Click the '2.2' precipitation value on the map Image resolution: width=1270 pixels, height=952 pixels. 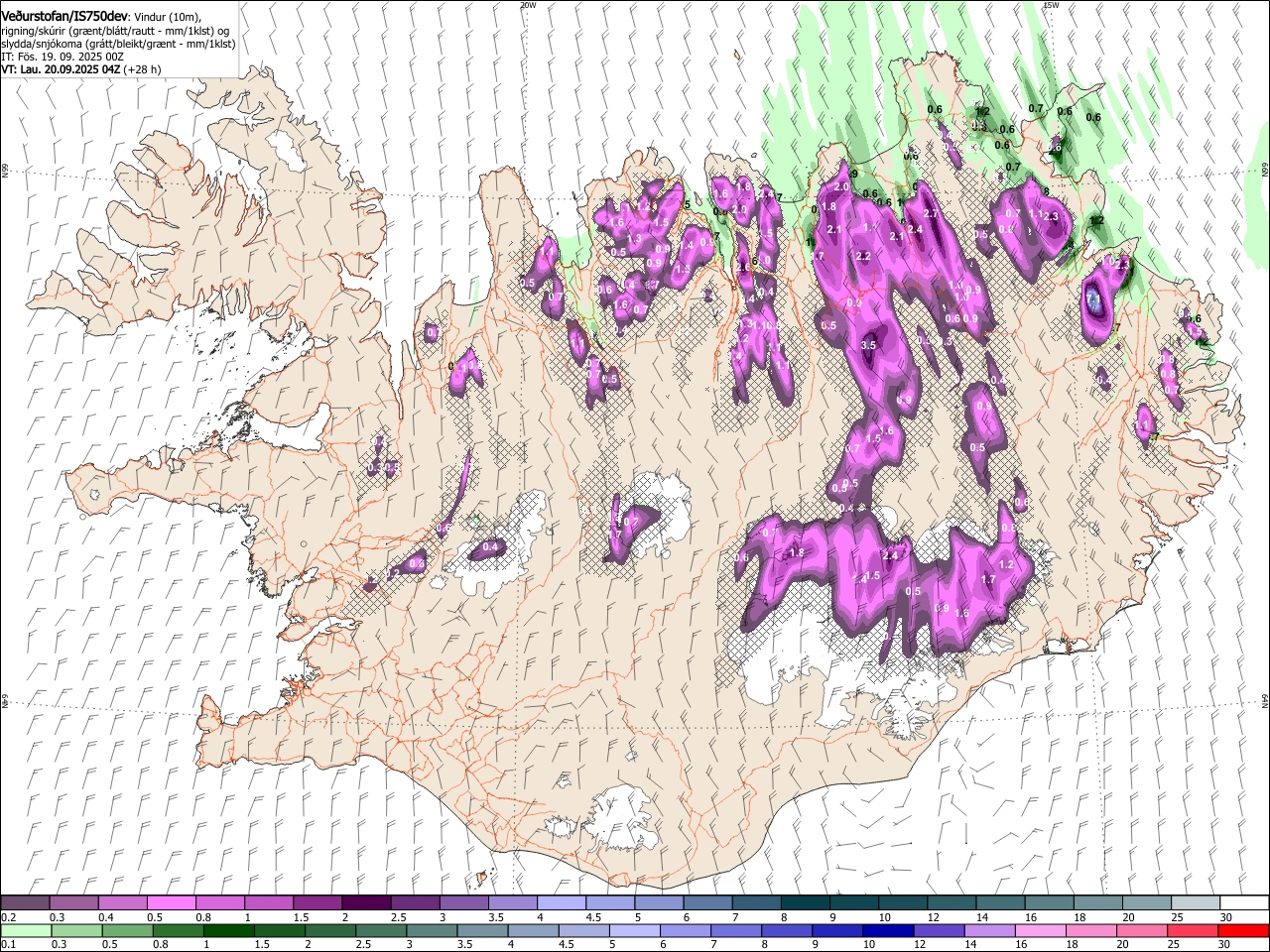(862, 256)
